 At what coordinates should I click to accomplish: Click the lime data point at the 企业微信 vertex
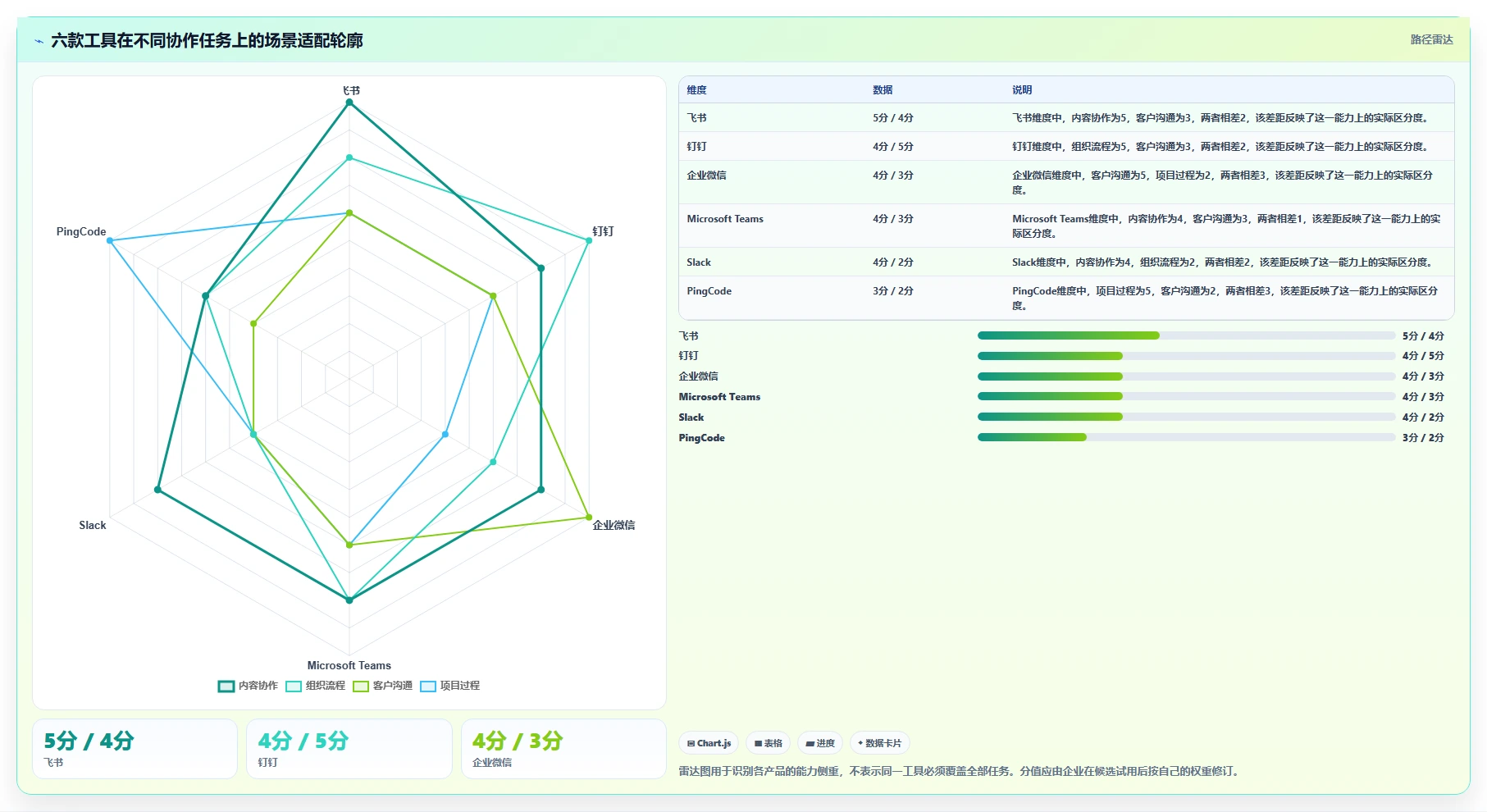coord(589,518)
